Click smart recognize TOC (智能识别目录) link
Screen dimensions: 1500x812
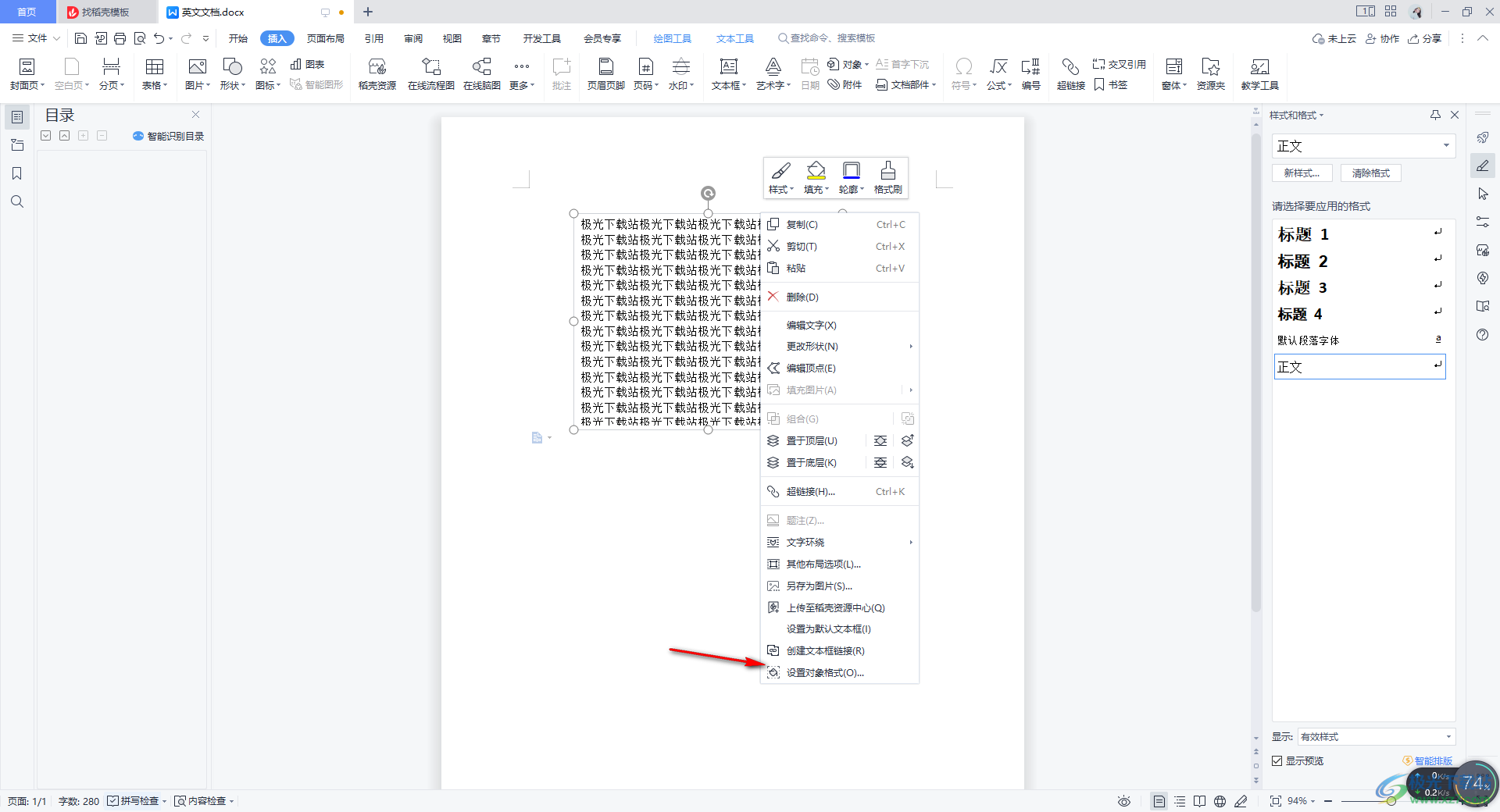tap(169, 136)
